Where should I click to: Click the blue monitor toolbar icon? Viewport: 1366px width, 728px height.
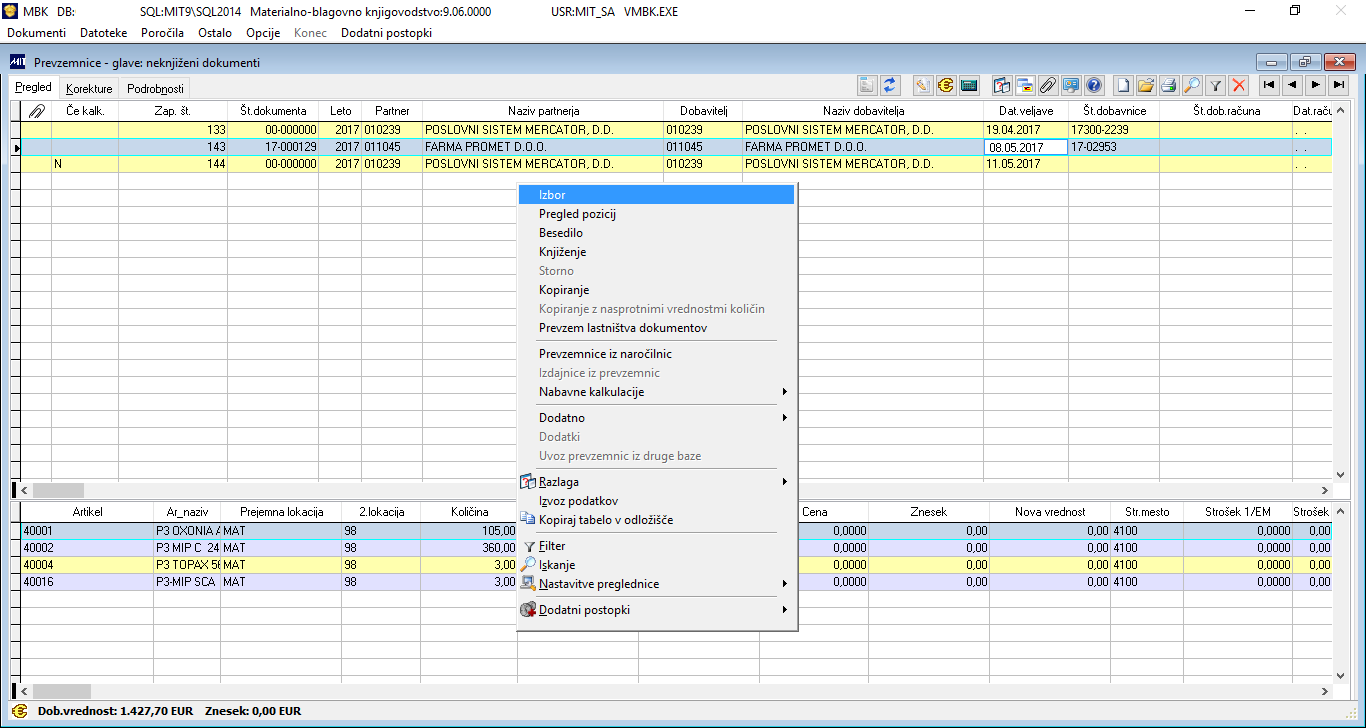coord(1071,86)
